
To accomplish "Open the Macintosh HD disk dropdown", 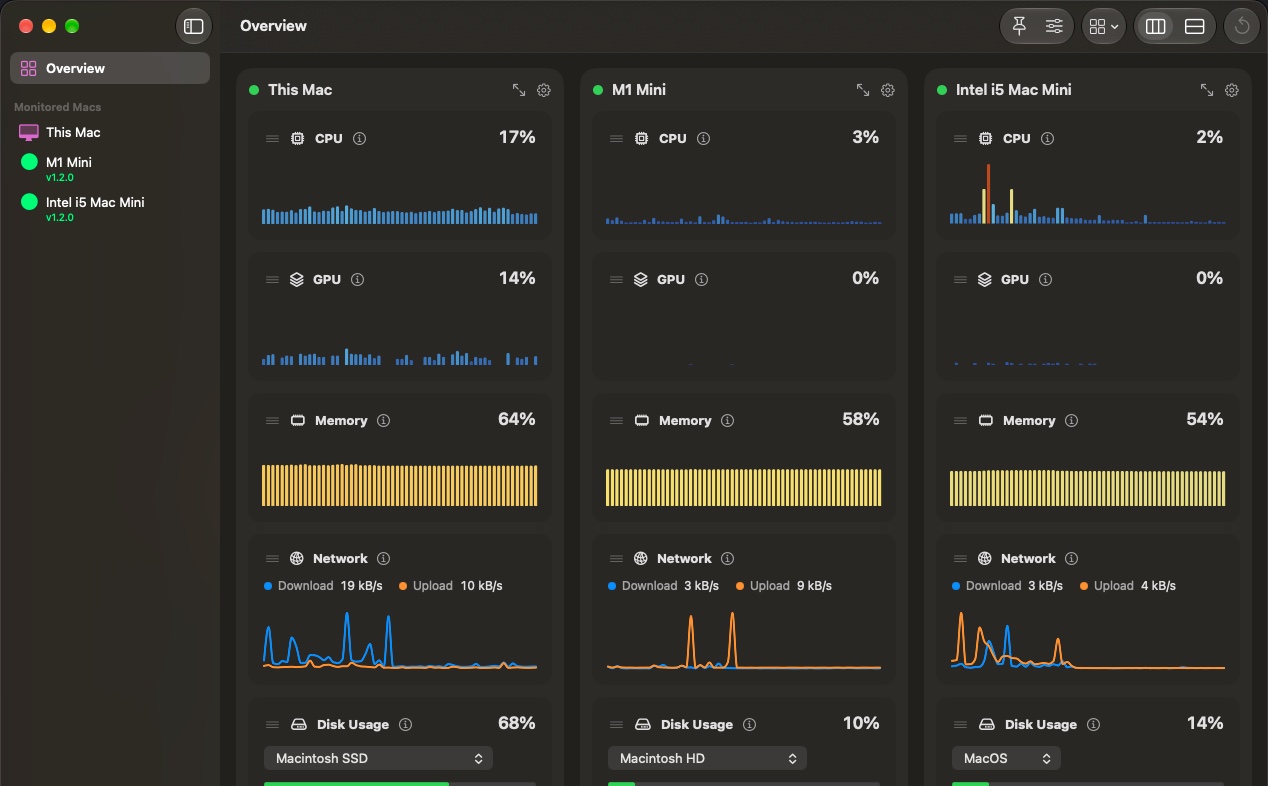I will click(x=707, y=759).
